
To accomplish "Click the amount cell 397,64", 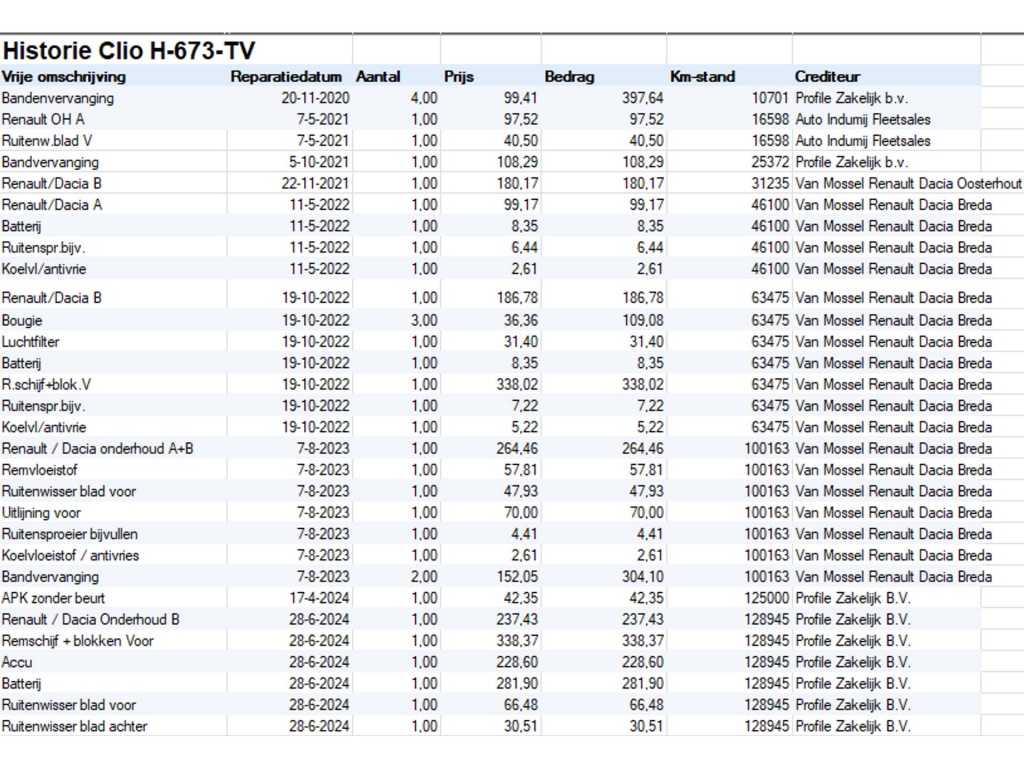I will point(642,98).
